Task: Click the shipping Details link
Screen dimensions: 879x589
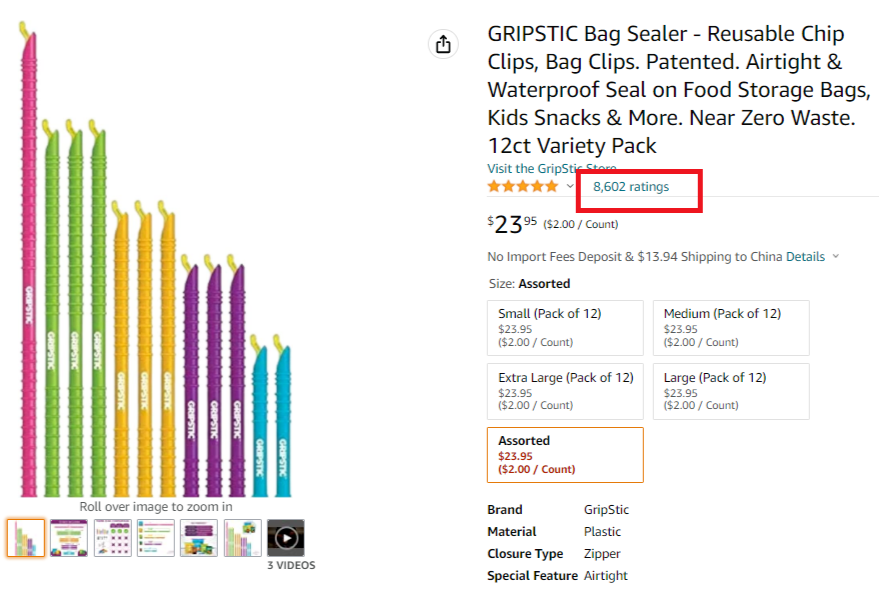Action: pyautogui.click(x=805, y=257)
